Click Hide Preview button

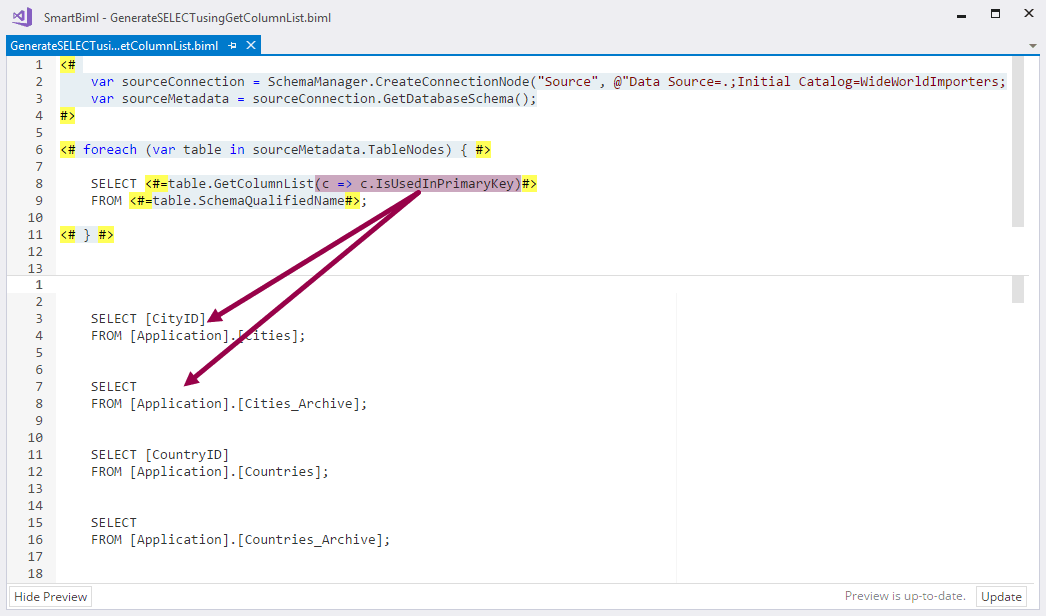51,597
